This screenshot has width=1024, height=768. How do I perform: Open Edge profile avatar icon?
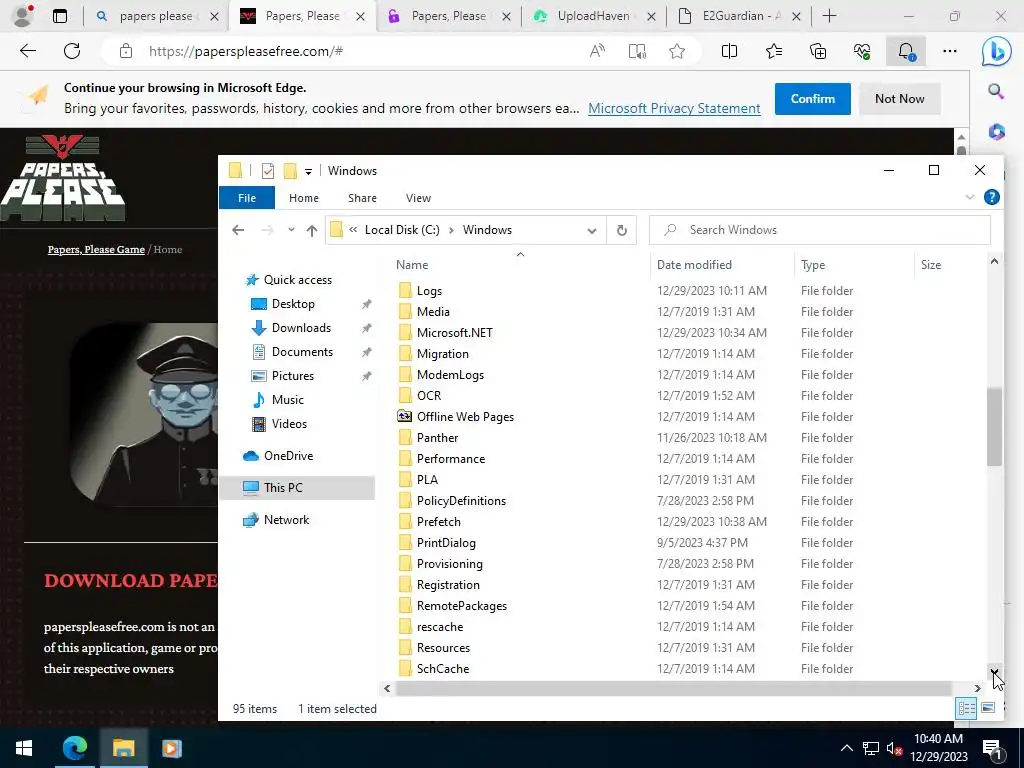(22, 16)
